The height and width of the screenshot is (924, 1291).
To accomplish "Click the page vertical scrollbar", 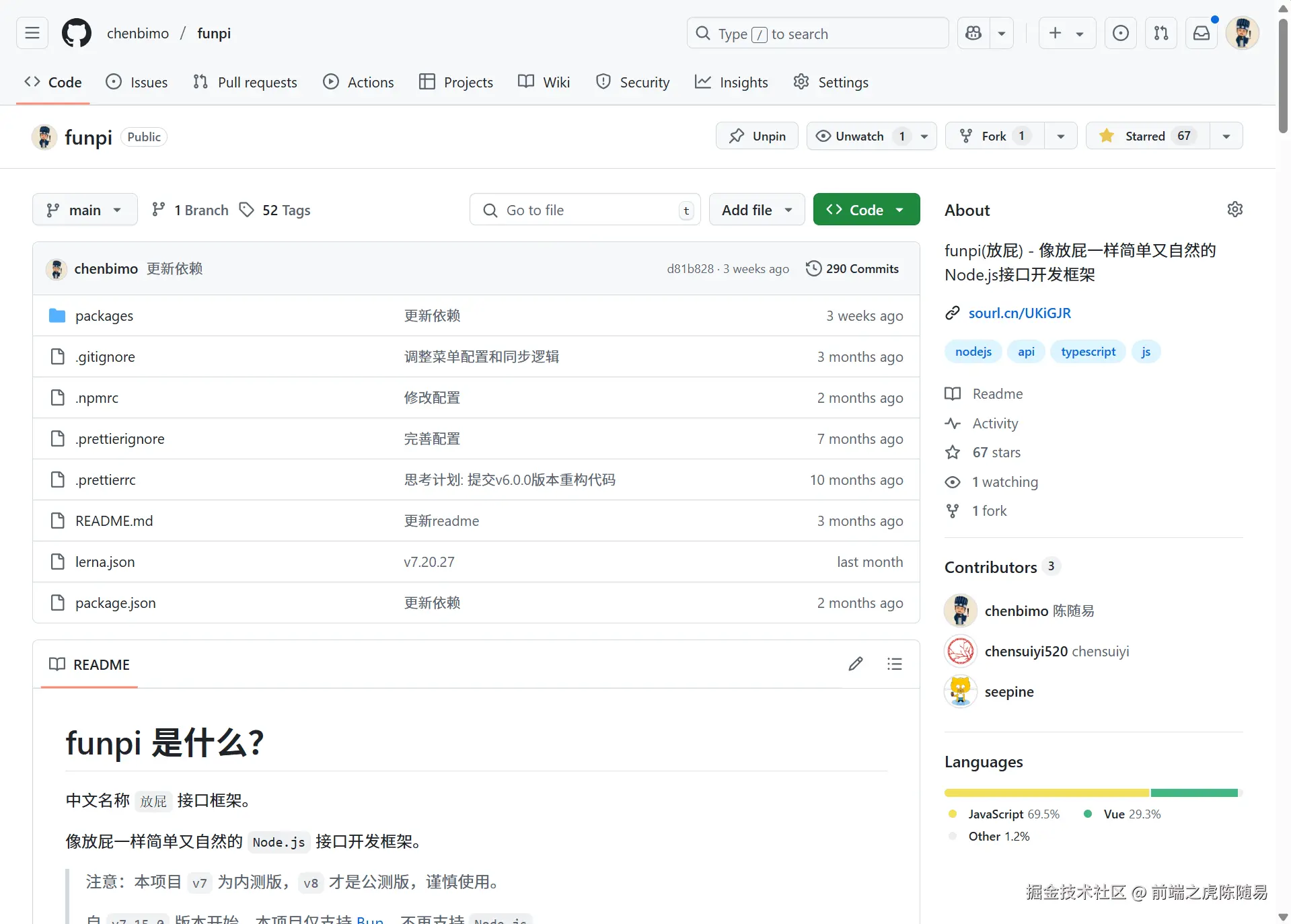I will click(1284, 75).
